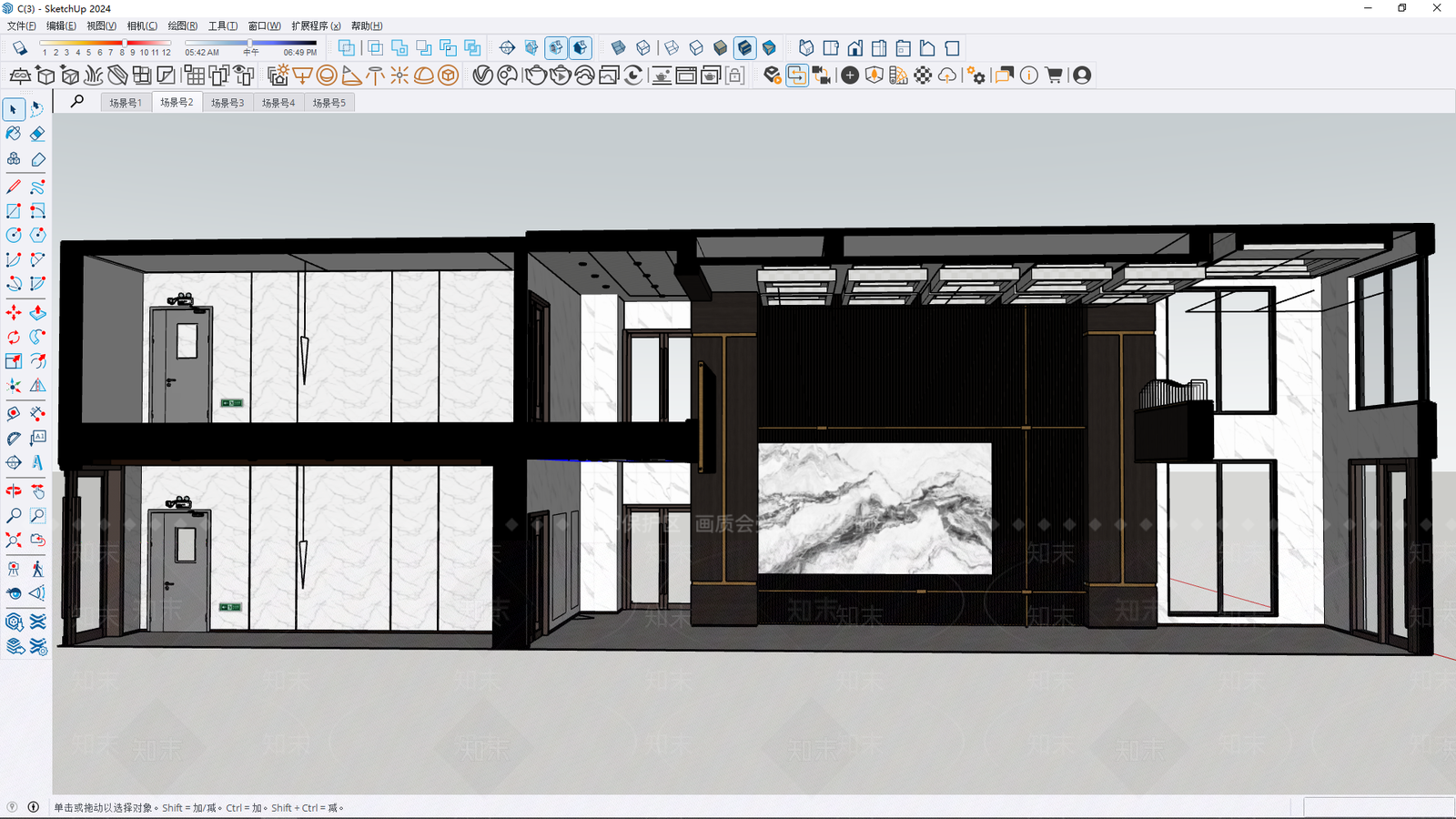Viewport: 1456px width, 819px height.
Task: Switch to scene tab 场景号3
Action: point(227,103)
